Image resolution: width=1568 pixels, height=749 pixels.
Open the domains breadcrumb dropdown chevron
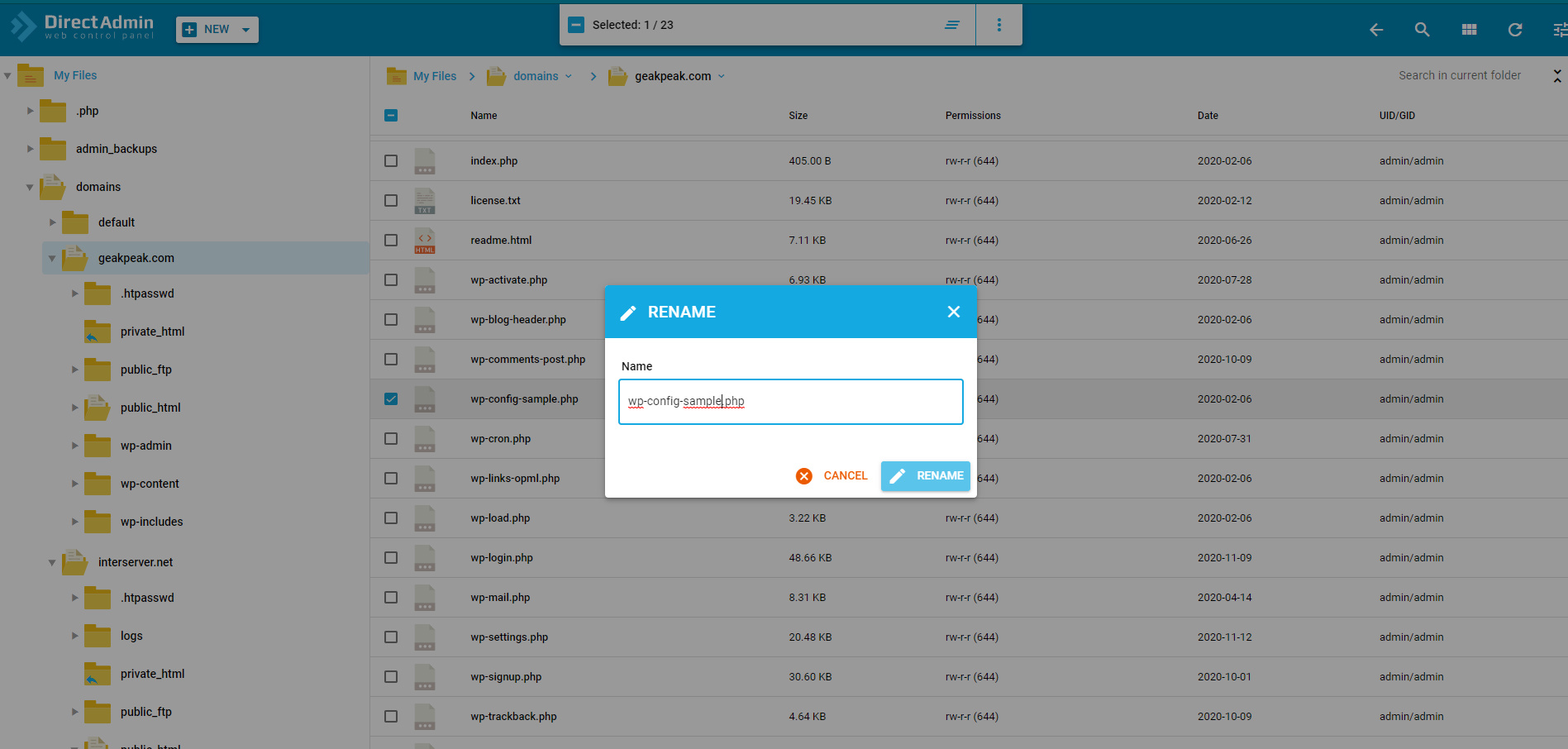point(569,76)
